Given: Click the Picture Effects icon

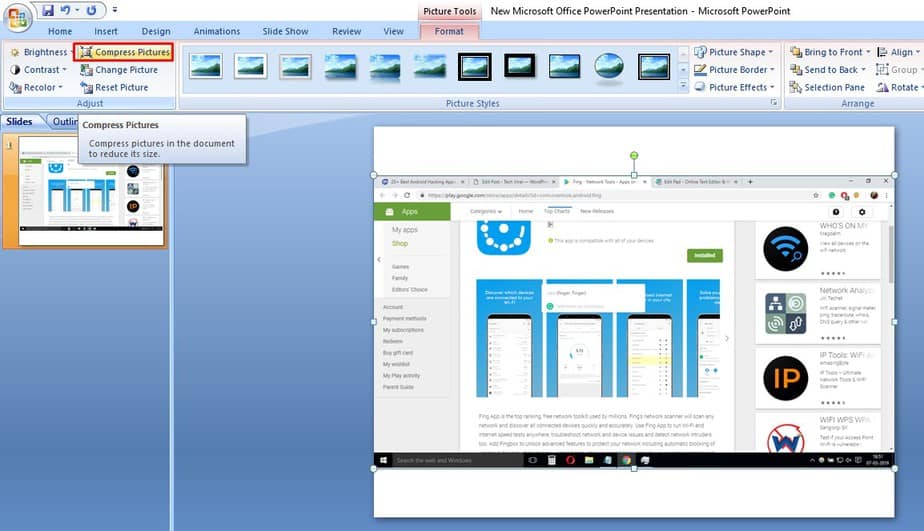Looking at the screenshot, I should [x=700, y=87].
